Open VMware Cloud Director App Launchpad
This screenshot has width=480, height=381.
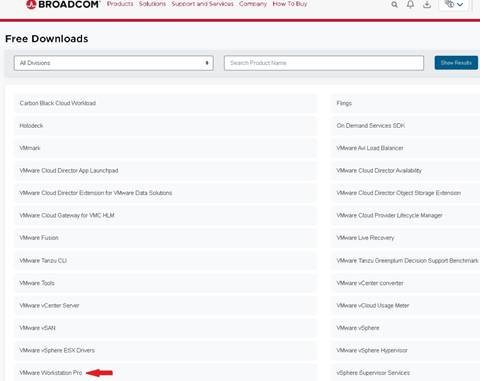(x=165, y=171)
